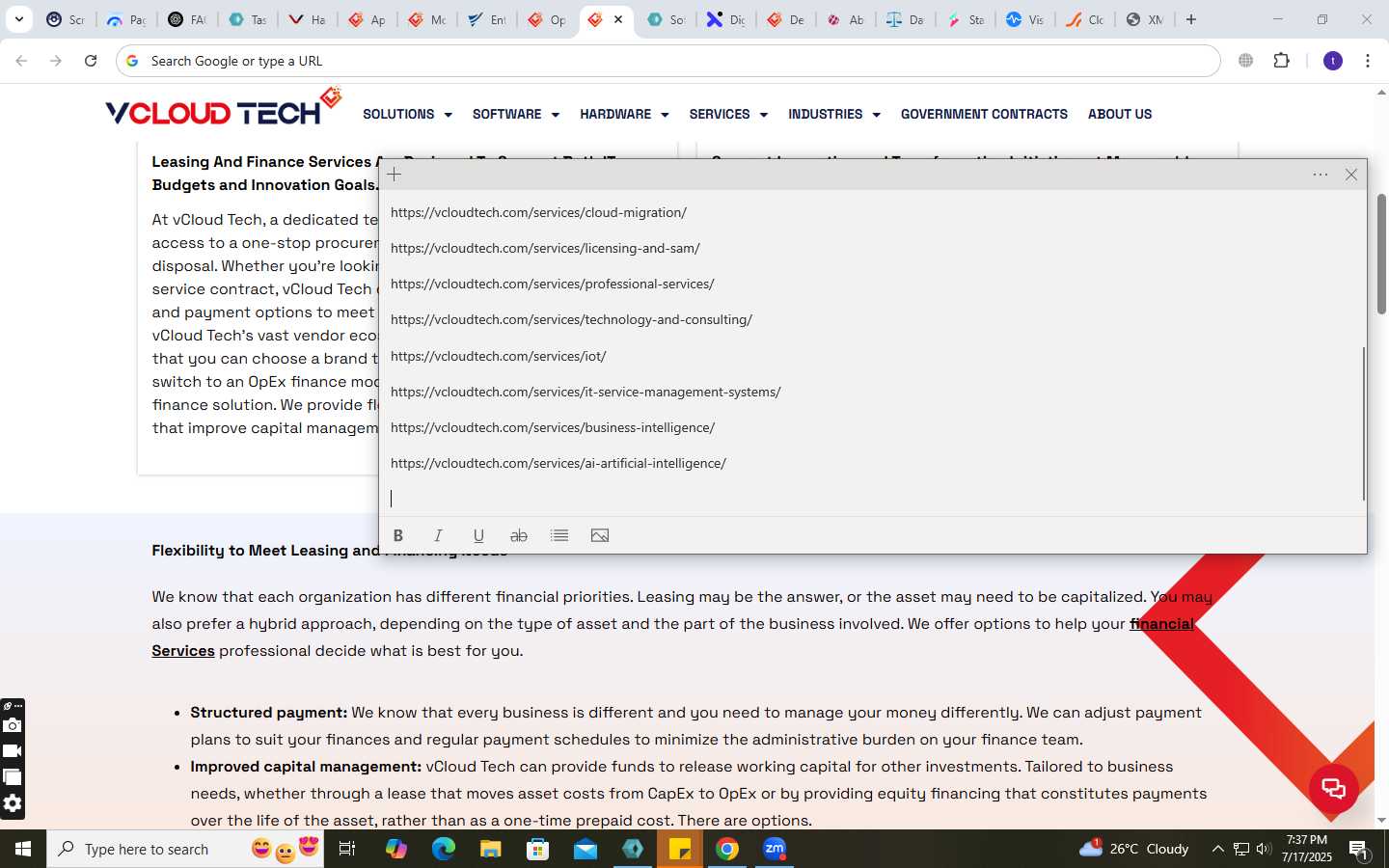Expand the Services menu
1389x868 pixels.
(x=728, y=114)
